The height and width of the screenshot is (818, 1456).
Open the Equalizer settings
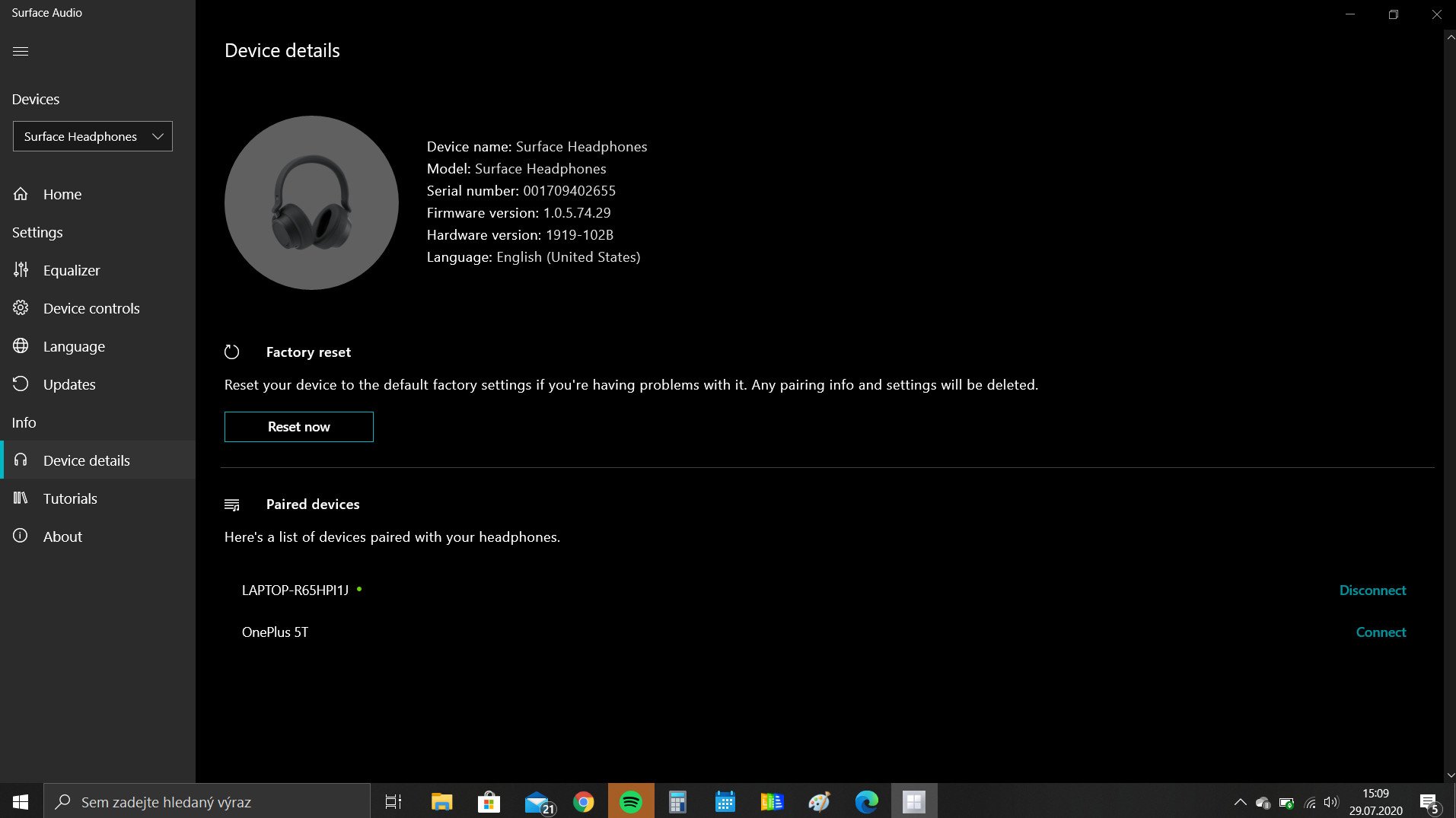71,270
